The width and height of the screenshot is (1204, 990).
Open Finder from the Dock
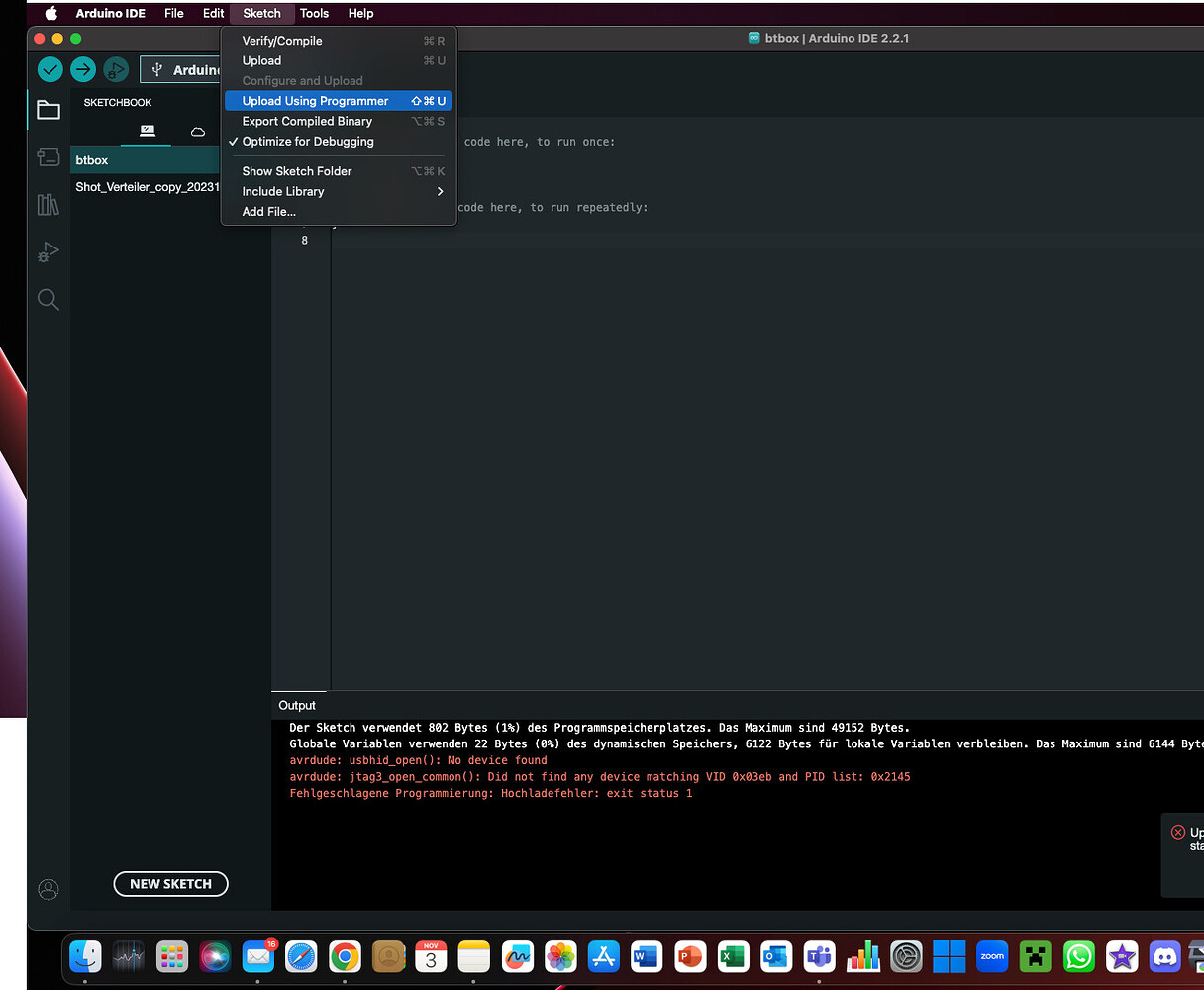pos(85,956)
